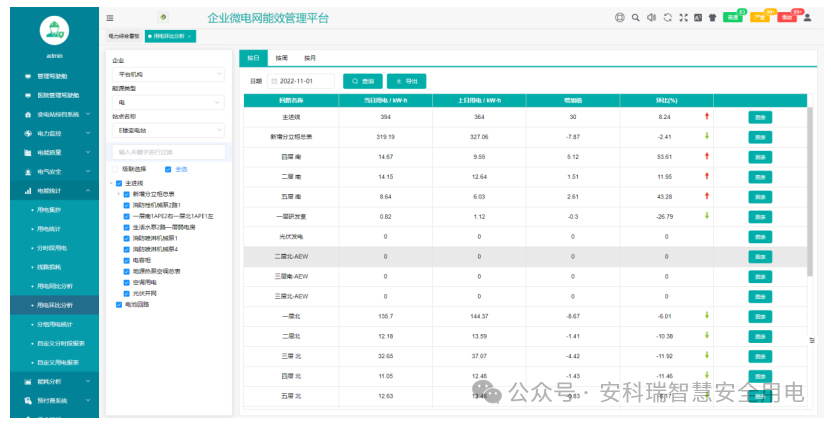The image size is (831, 425).
Task: Open the 能源类型 dropdown showing 电
Action: (168, 102)
